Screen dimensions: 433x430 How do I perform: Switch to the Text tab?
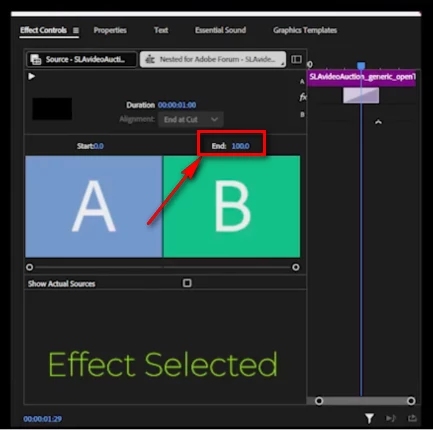pyautogui.click(x=161, y=30)
